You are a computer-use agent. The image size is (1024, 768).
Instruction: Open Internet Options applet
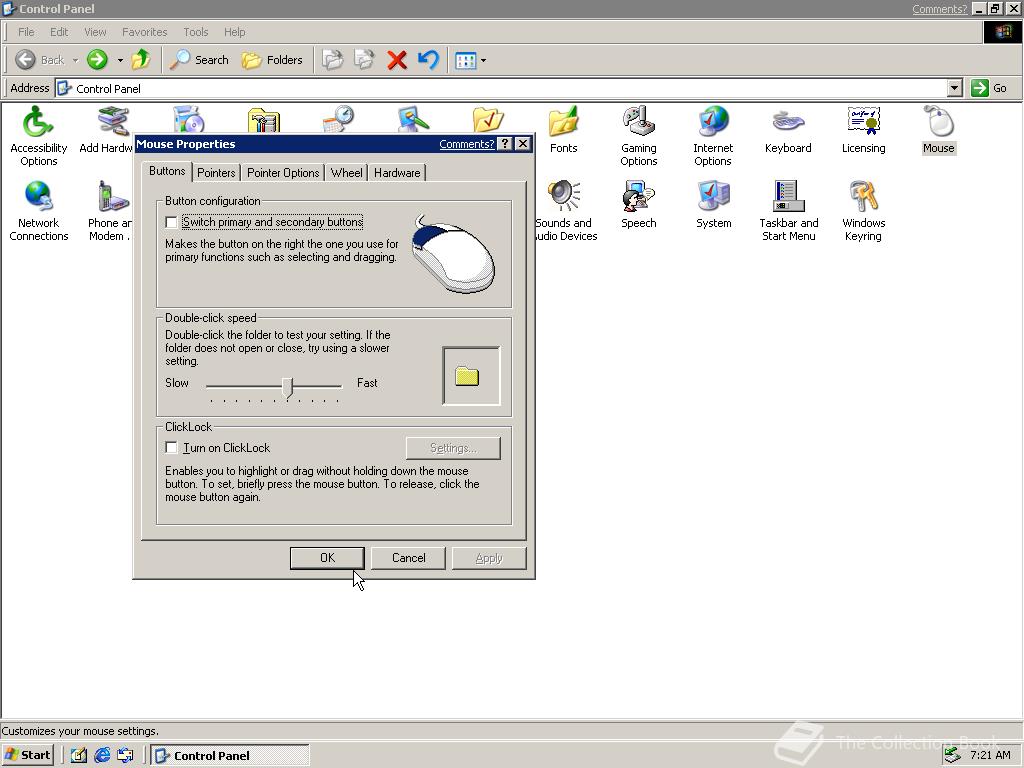(712, 136)
